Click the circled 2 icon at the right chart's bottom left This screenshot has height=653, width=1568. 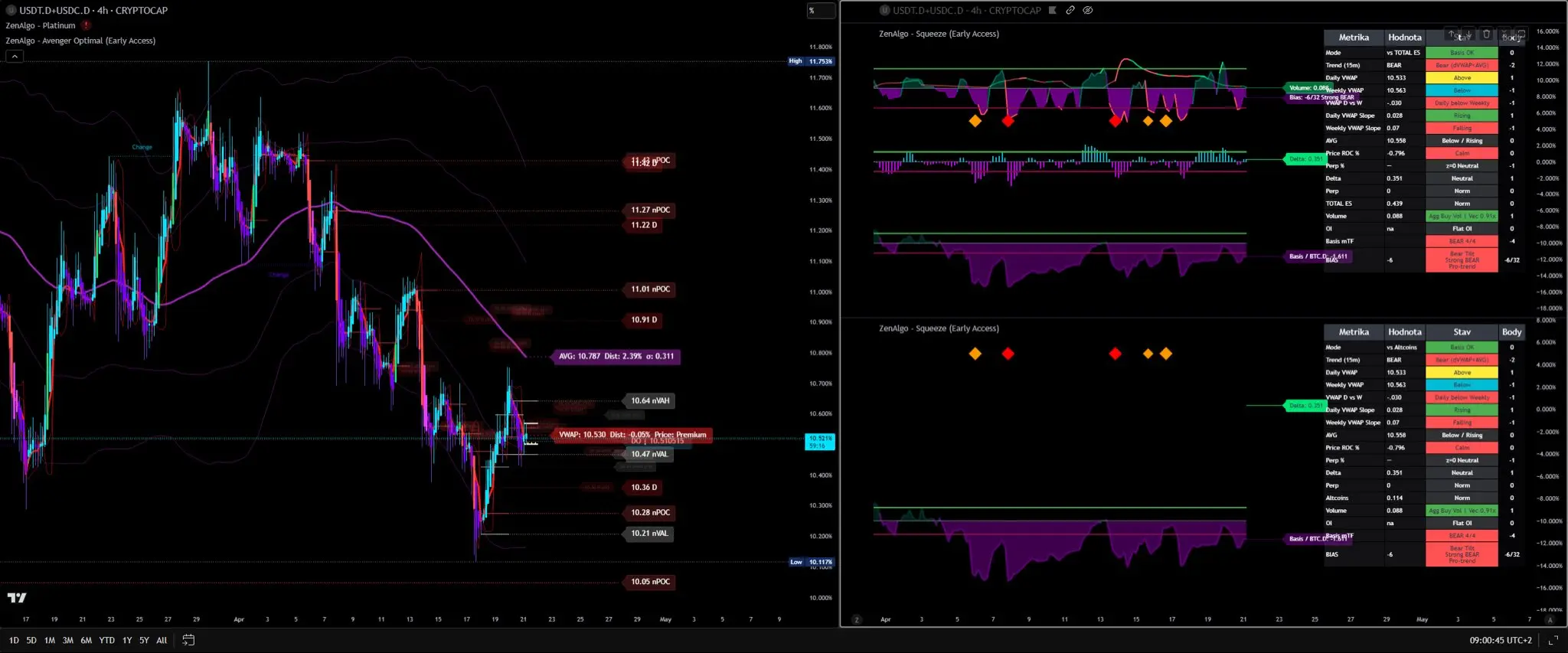[857, 619]
